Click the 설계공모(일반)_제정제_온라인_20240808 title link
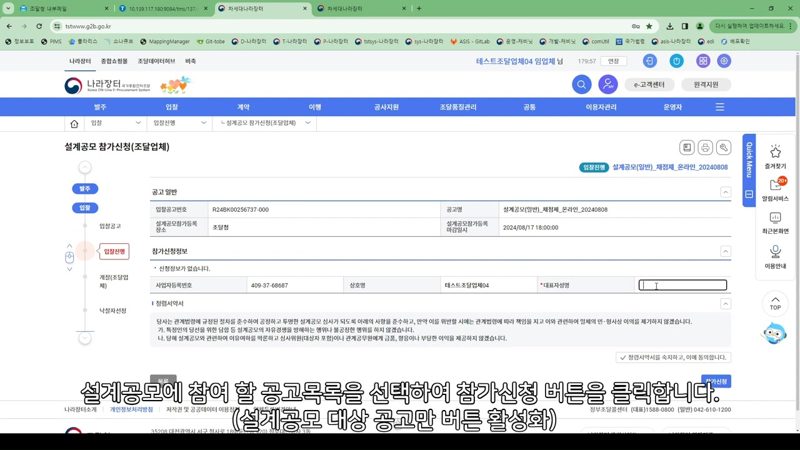The width and height of the screenshot is (800, 450). [x=670, y=167]
